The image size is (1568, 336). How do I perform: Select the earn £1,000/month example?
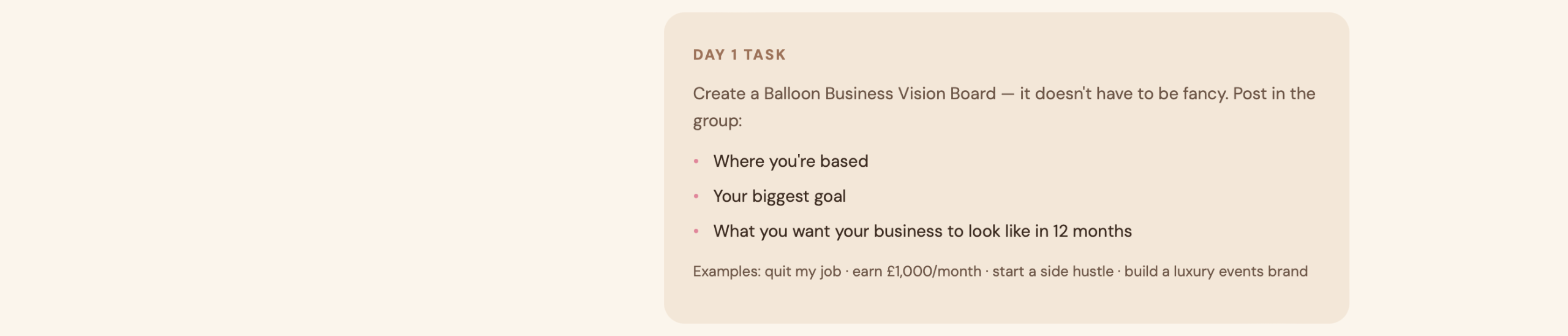click(x=917, y=272)
